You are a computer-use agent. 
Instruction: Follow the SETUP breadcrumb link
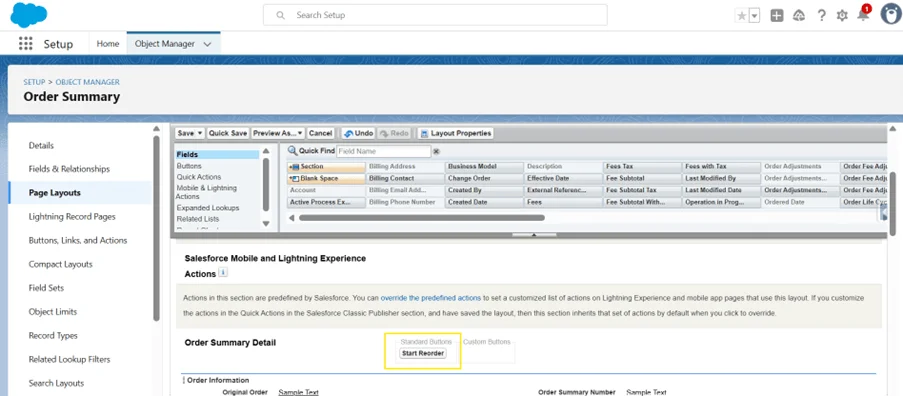pyautogui.click(x=34, y=82)
